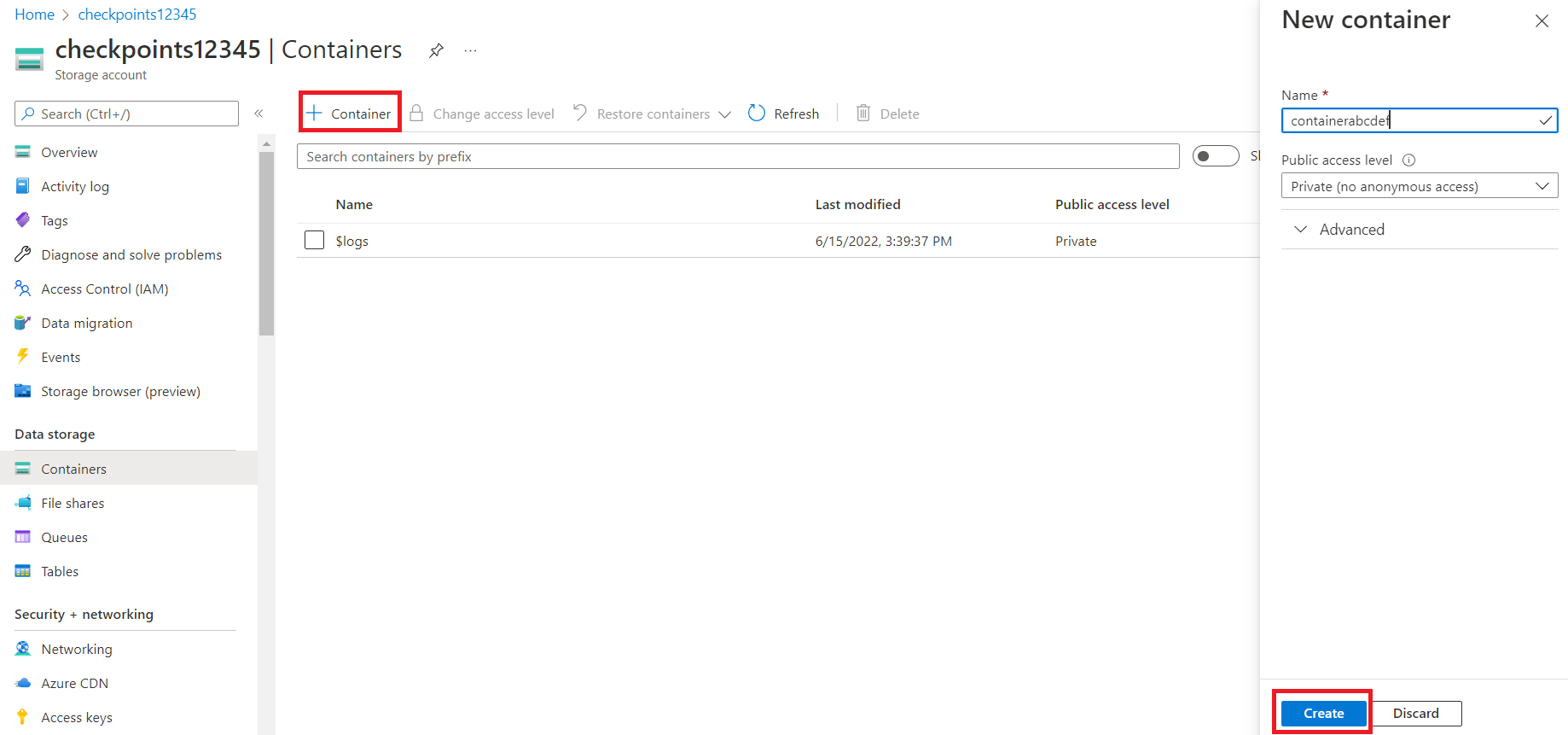1568x735 pixels.
Task: Open Access keys in the sidebar
Action: click(x=77, y=717)
